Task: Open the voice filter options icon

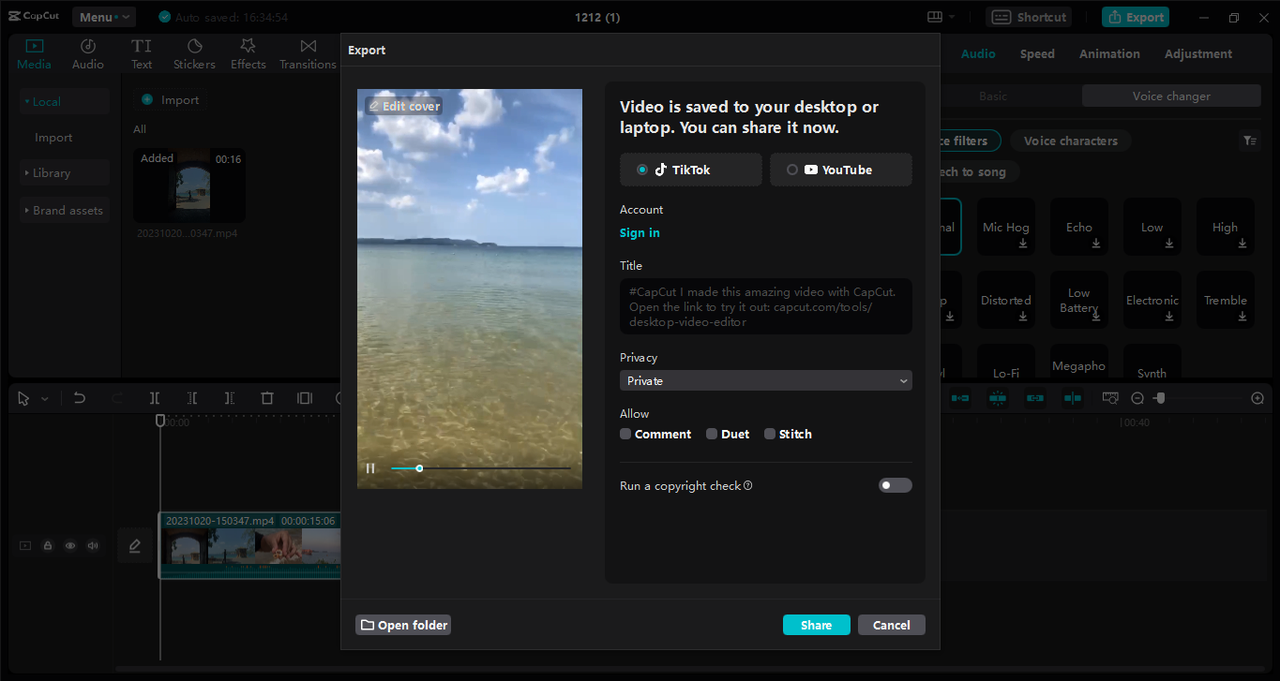Action: [1250, 141]
